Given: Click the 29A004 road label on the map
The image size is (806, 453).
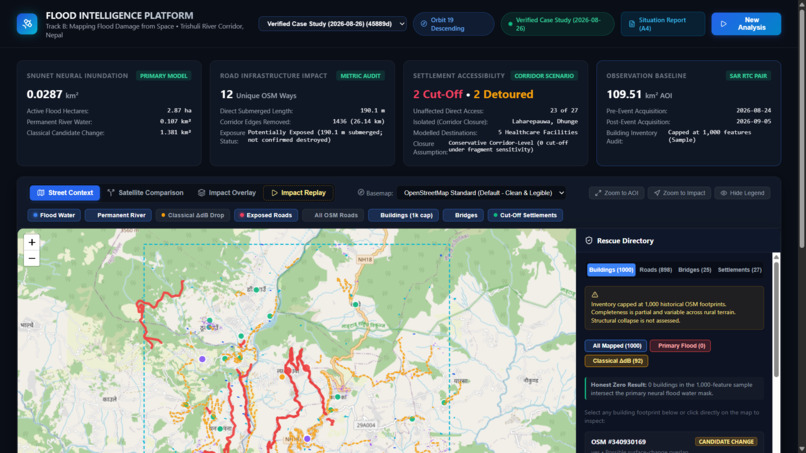Looking at the screenshot, I should click(x=366, y=425).
